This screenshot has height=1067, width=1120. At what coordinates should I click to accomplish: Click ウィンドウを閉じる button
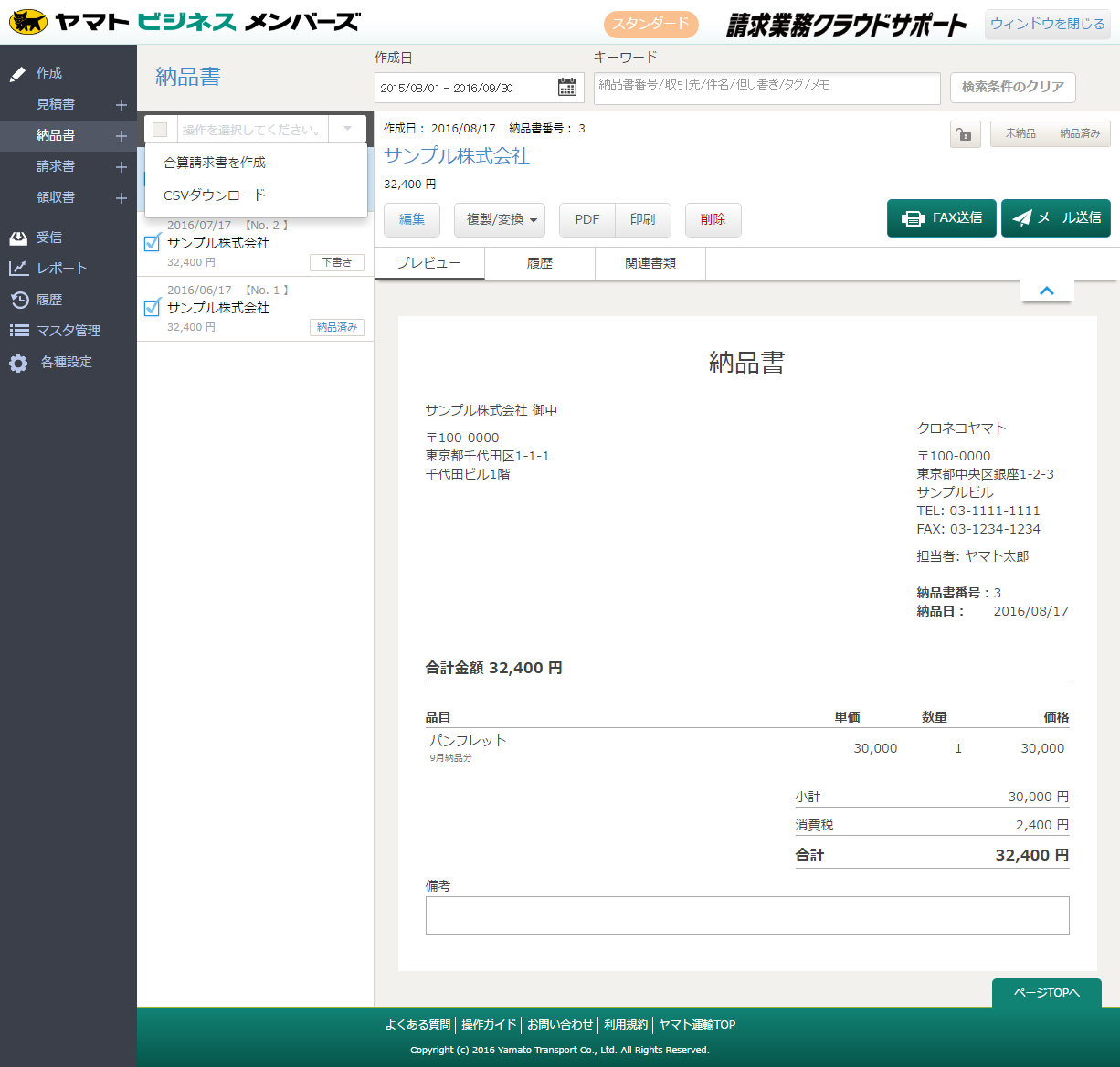pos(1048,24)
